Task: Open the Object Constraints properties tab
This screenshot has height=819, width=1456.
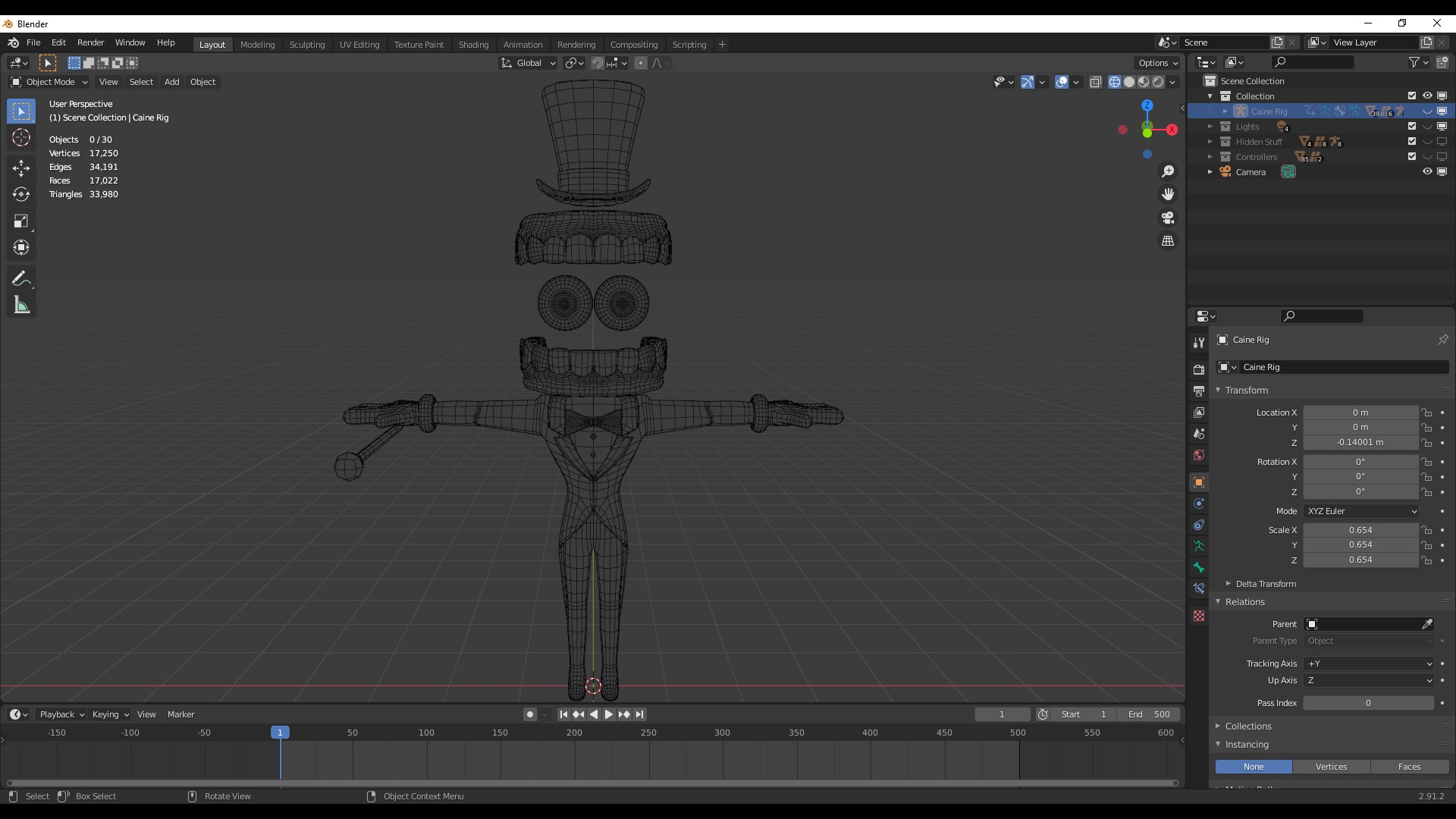Action: (1199, 525)
